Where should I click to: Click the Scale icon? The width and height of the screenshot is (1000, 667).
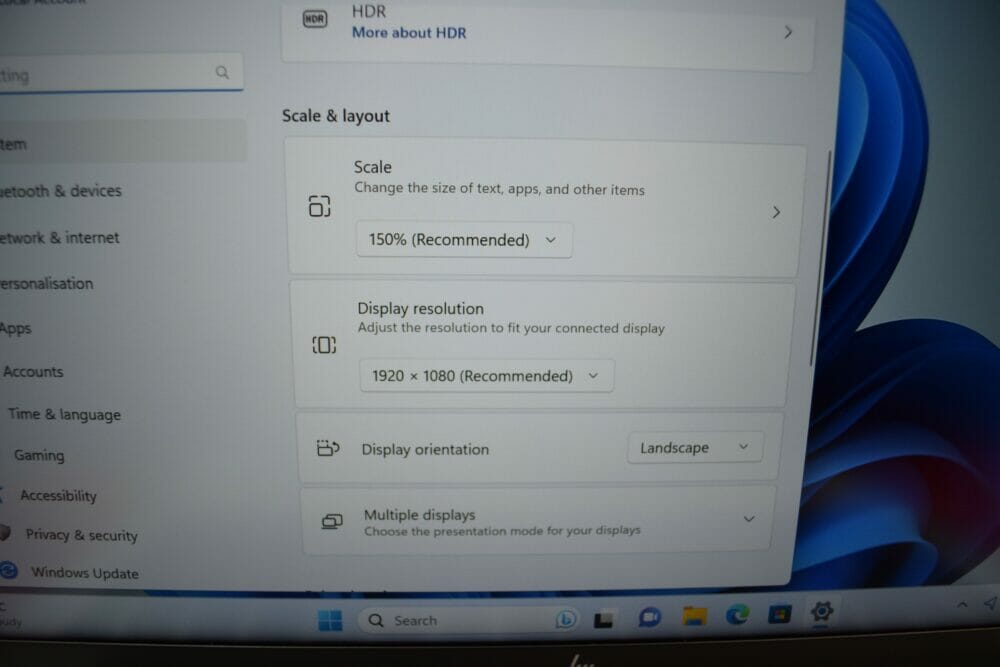click(x=320, y=206)
